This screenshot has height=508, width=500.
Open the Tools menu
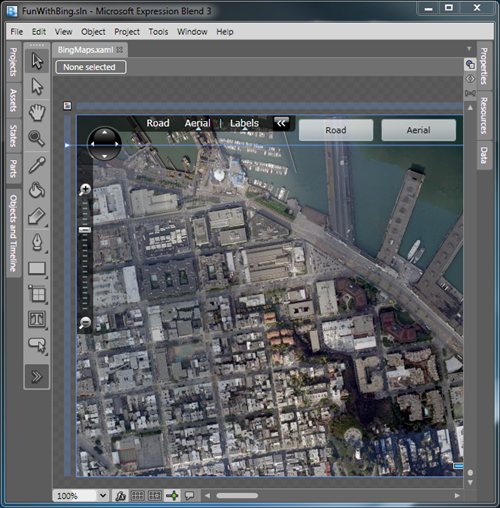(158, 32)
